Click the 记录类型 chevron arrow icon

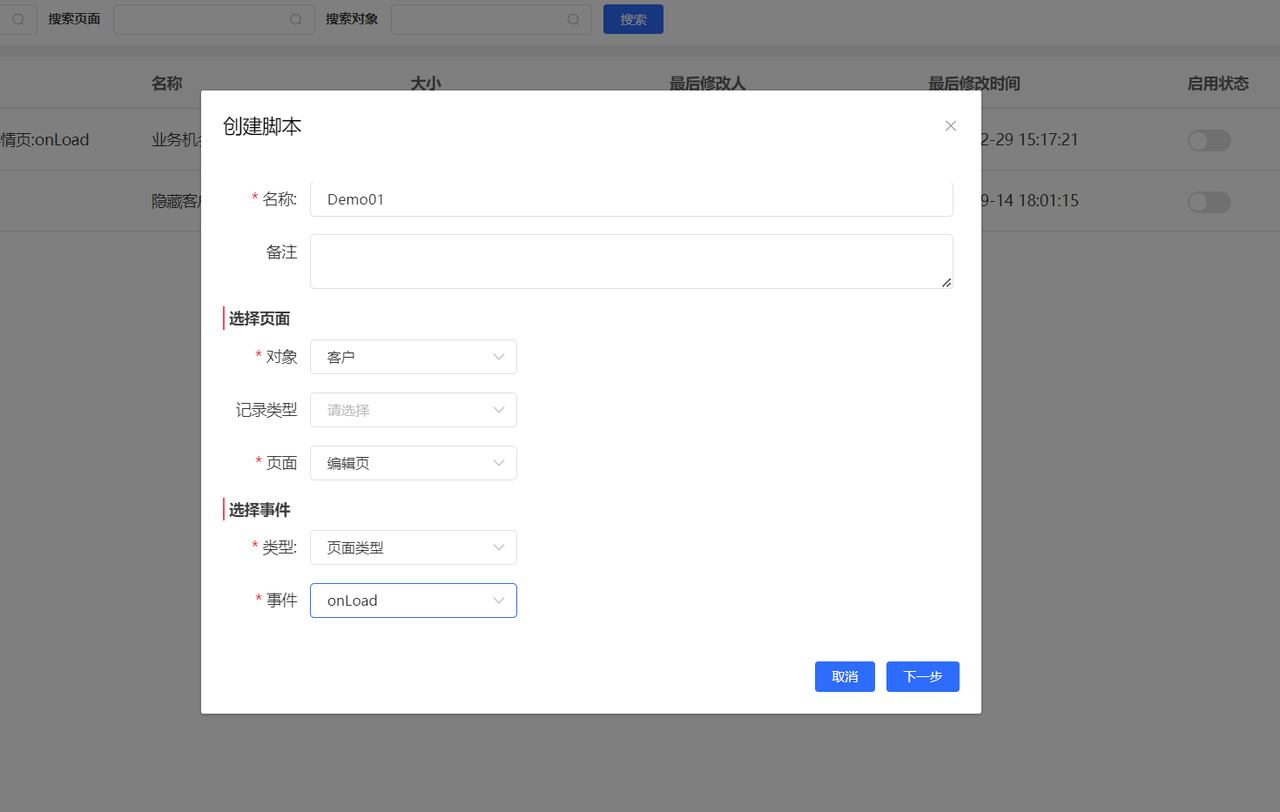coord(499,410)
